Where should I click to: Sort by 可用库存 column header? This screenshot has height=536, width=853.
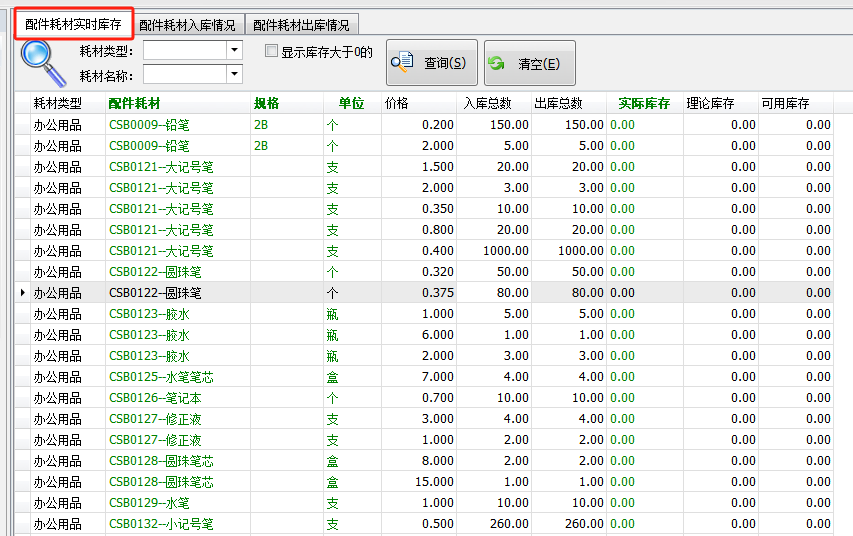(x=796, y=103)
